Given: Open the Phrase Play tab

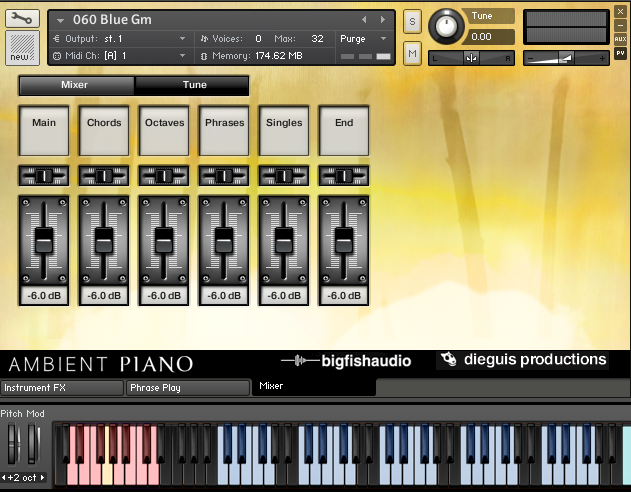Looking at the screenshot, I should [x=187, y=387].
